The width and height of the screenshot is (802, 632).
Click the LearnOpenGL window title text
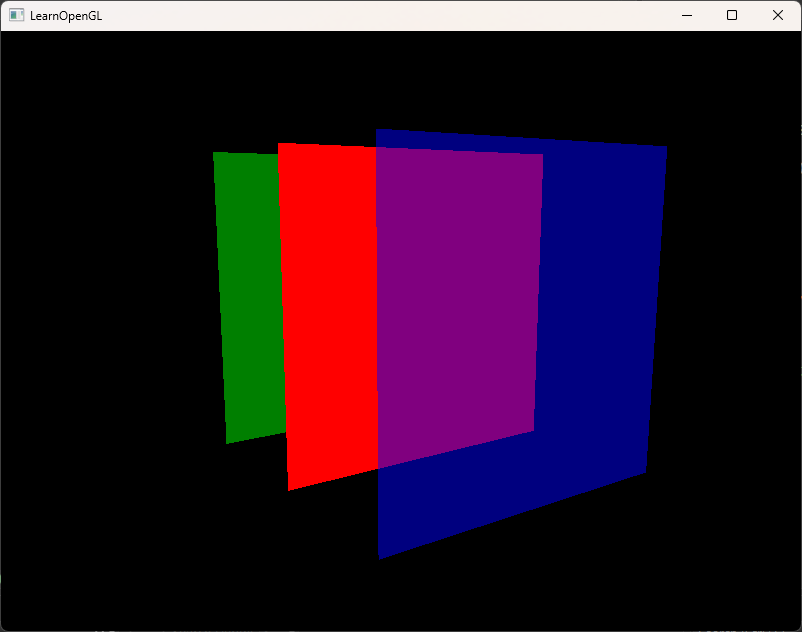point(65,16)
